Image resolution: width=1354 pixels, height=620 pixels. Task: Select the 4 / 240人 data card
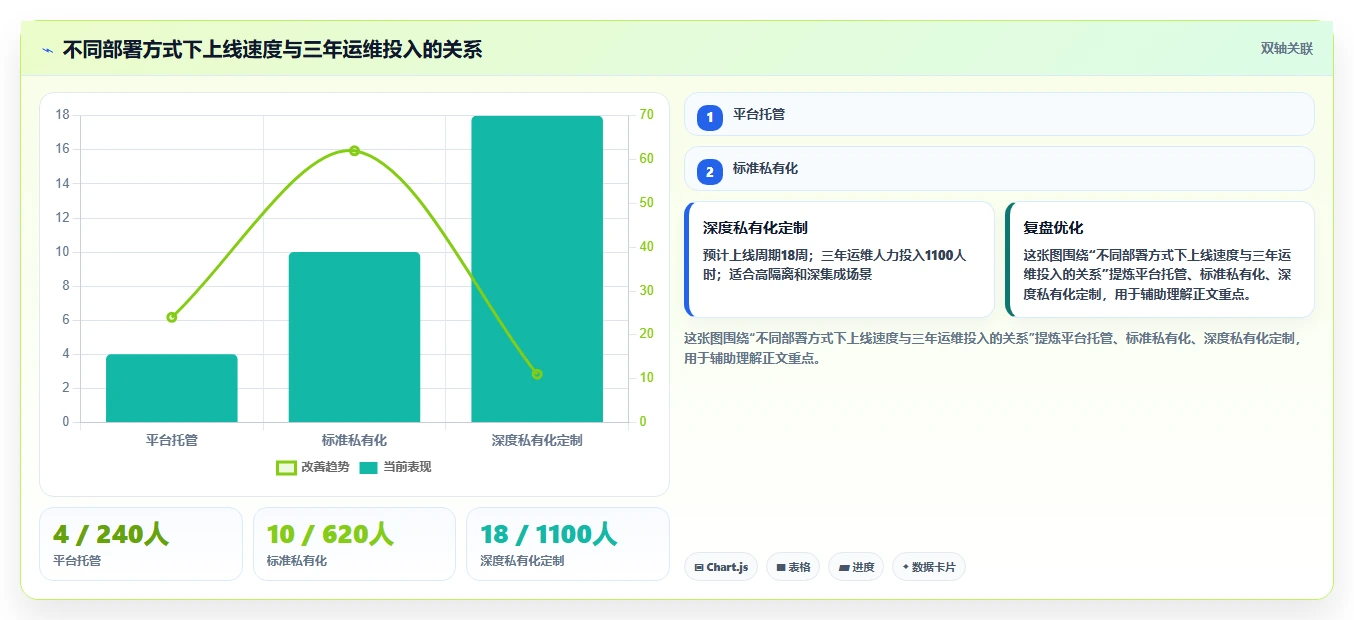pos(141,544)
